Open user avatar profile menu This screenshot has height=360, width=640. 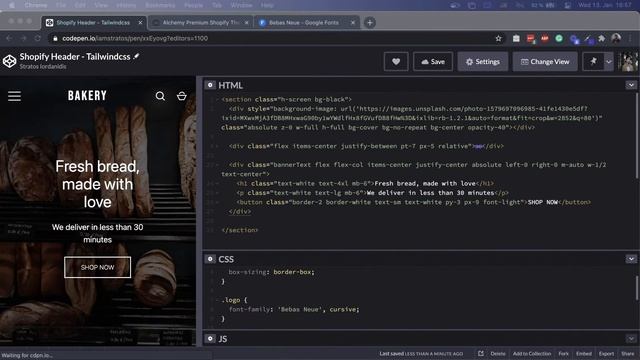[x=628, y=62]
